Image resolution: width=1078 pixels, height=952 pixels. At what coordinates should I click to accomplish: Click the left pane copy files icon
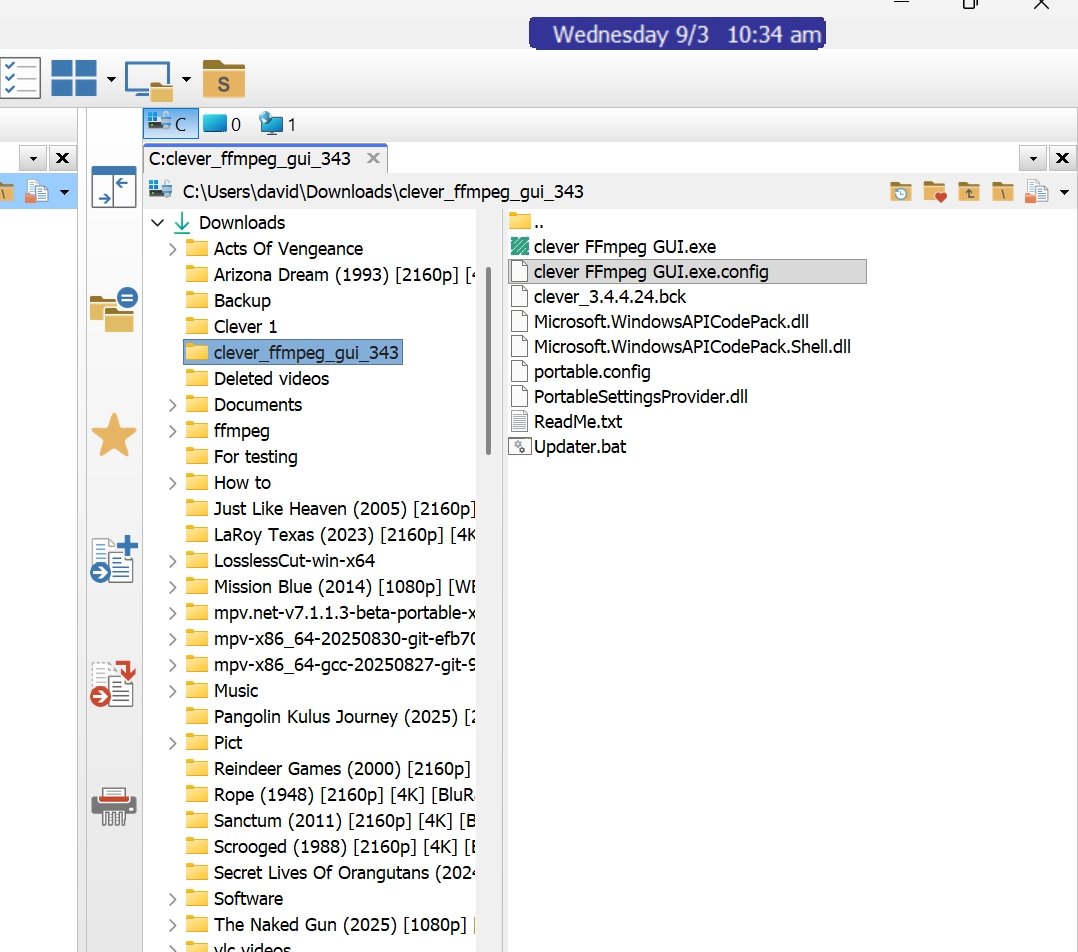pos(36,192)
